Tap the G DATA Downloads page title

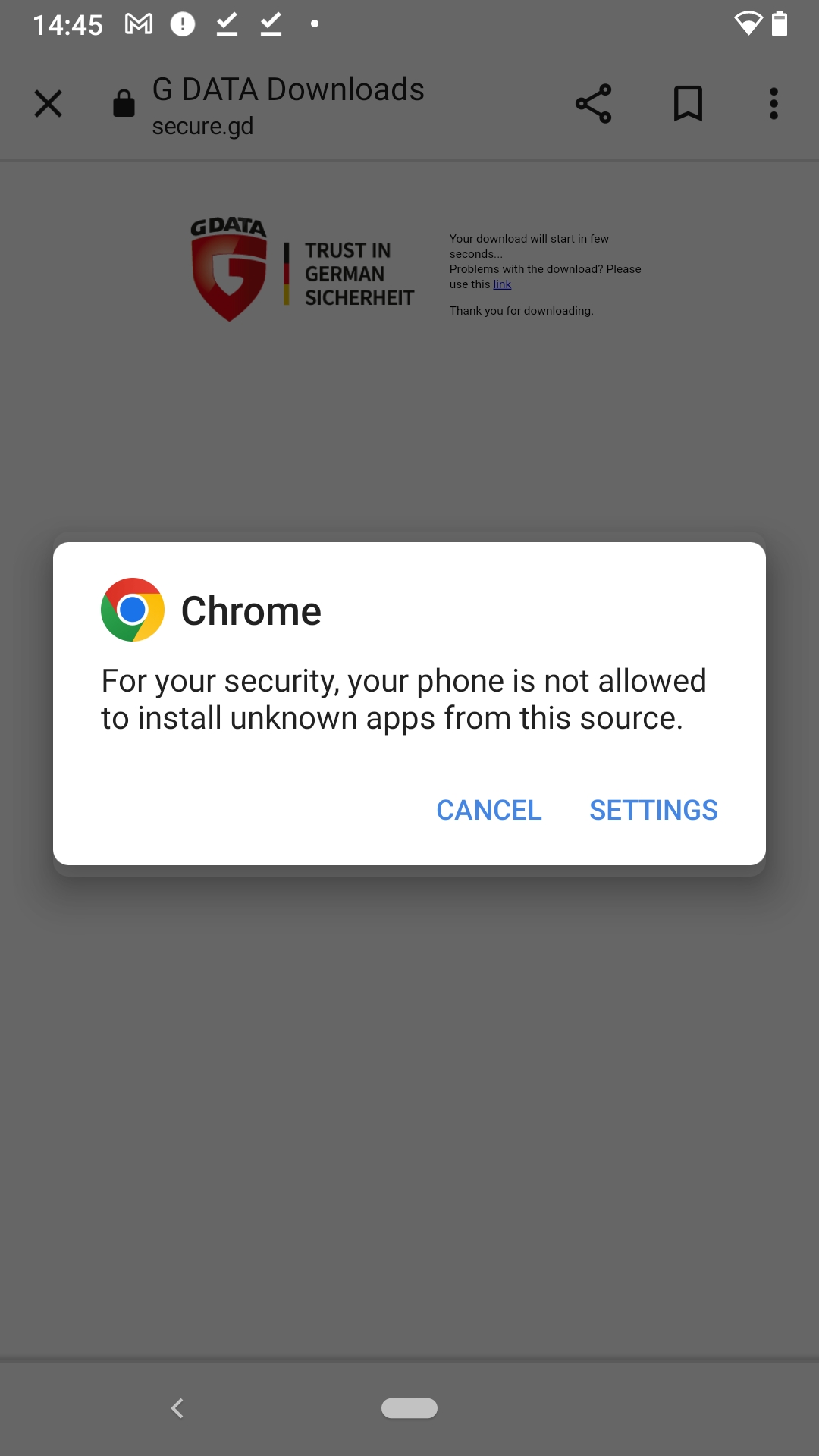point(288,89)
